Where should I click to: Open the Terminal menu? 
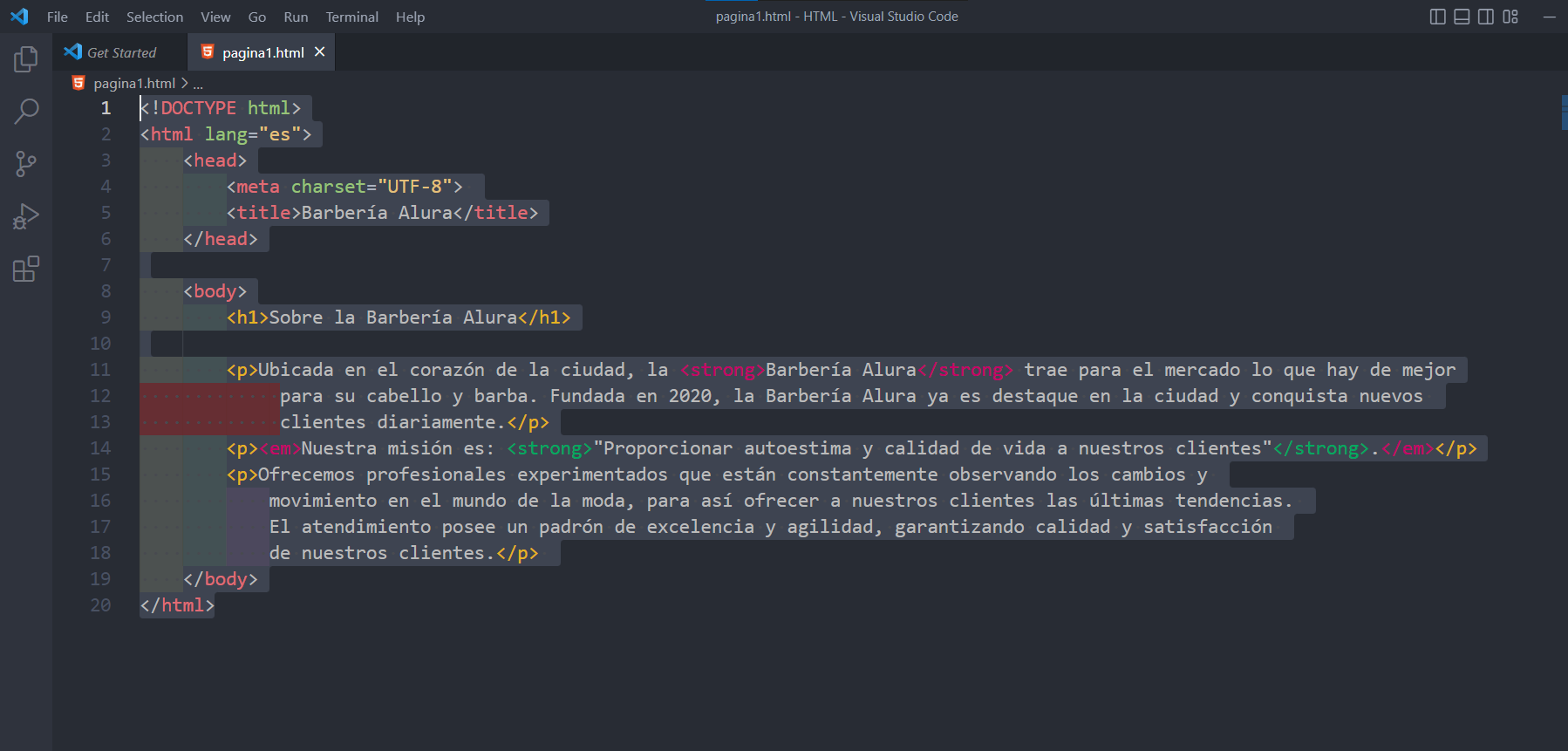(352, 17)
